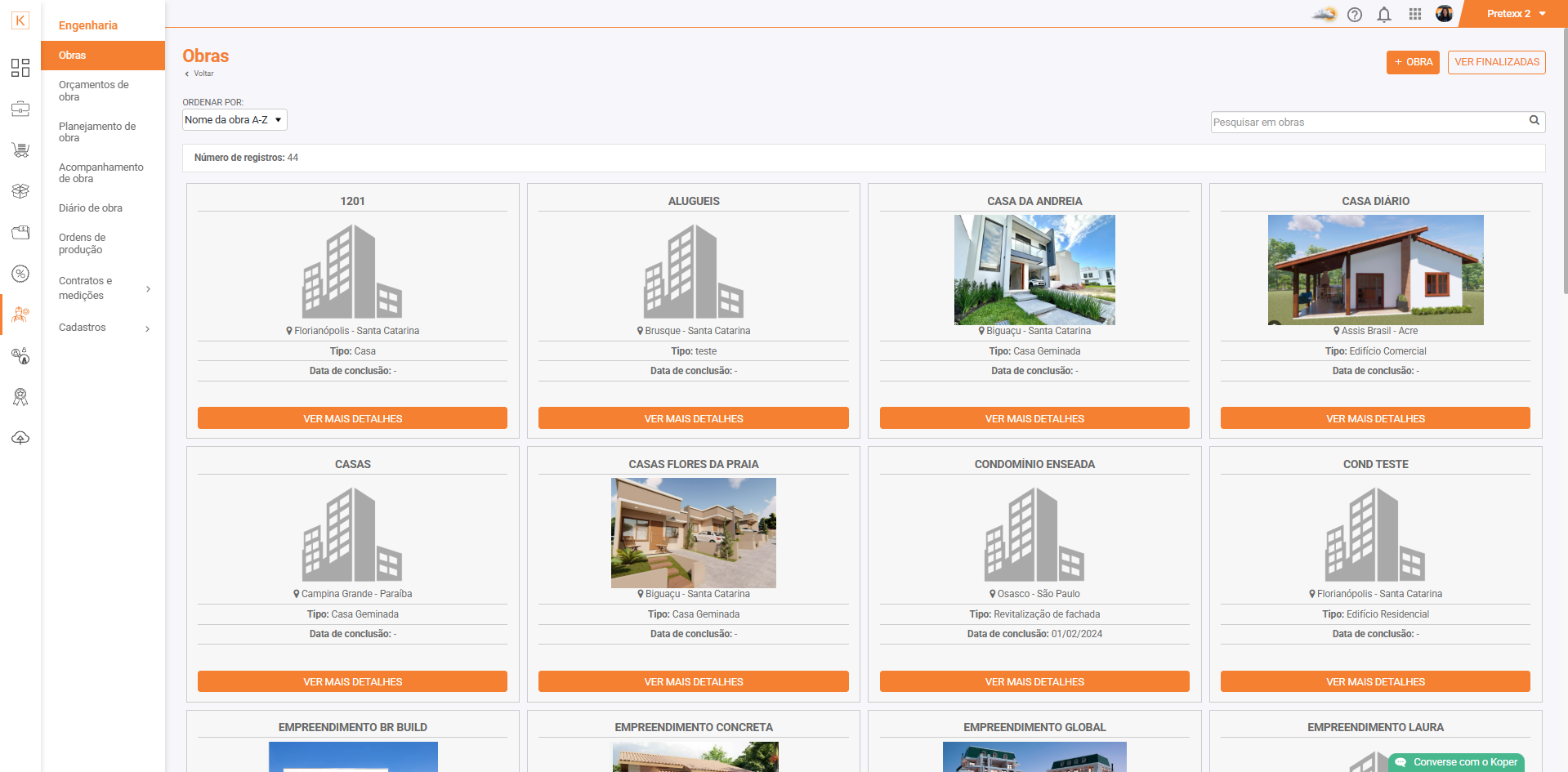Viewport: 1568px width, 772px height.
Task: Click the user avatar picture
Action: (1445, 14)
